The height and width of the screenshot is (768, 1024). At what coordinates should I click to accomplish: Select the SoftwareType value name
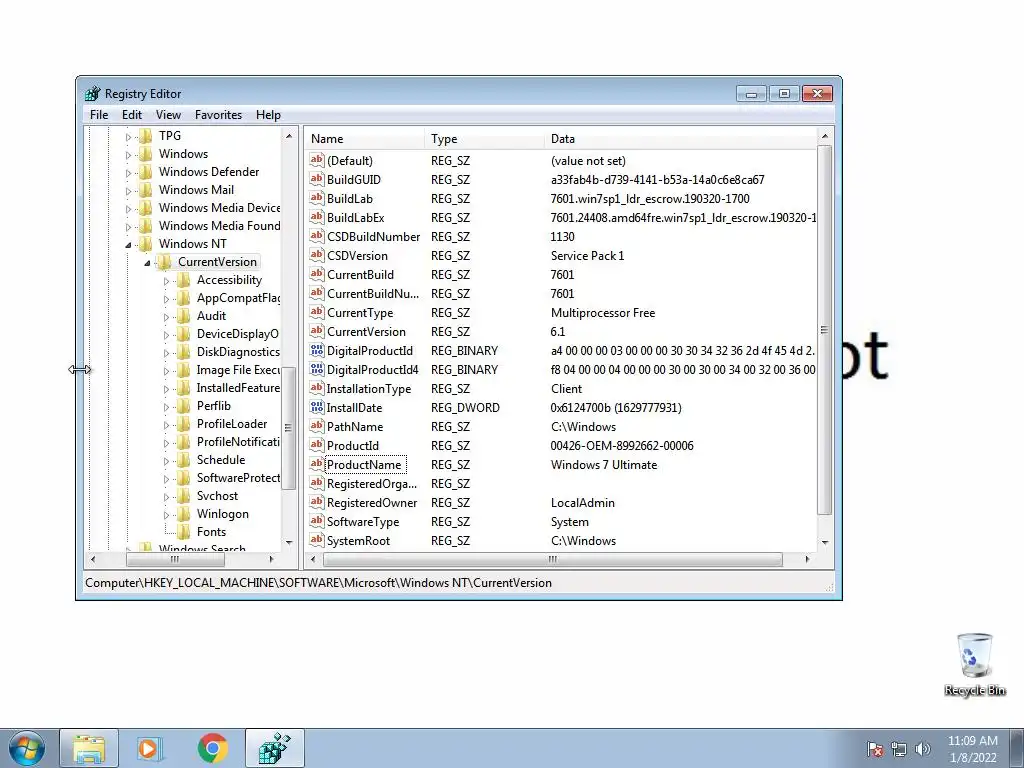coord(362,521)
